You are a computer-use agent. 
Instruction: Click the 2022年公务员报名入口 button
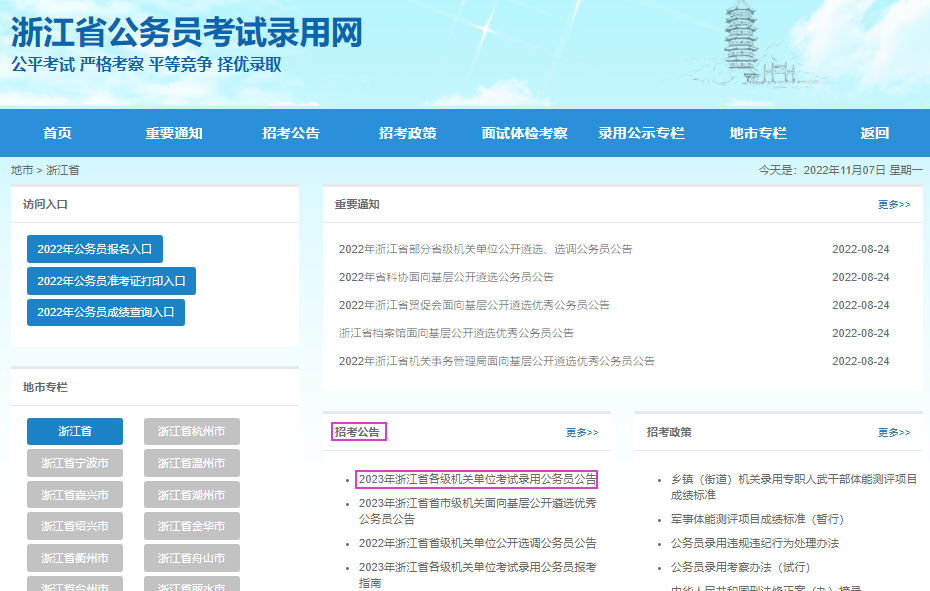tap(95, 249)
